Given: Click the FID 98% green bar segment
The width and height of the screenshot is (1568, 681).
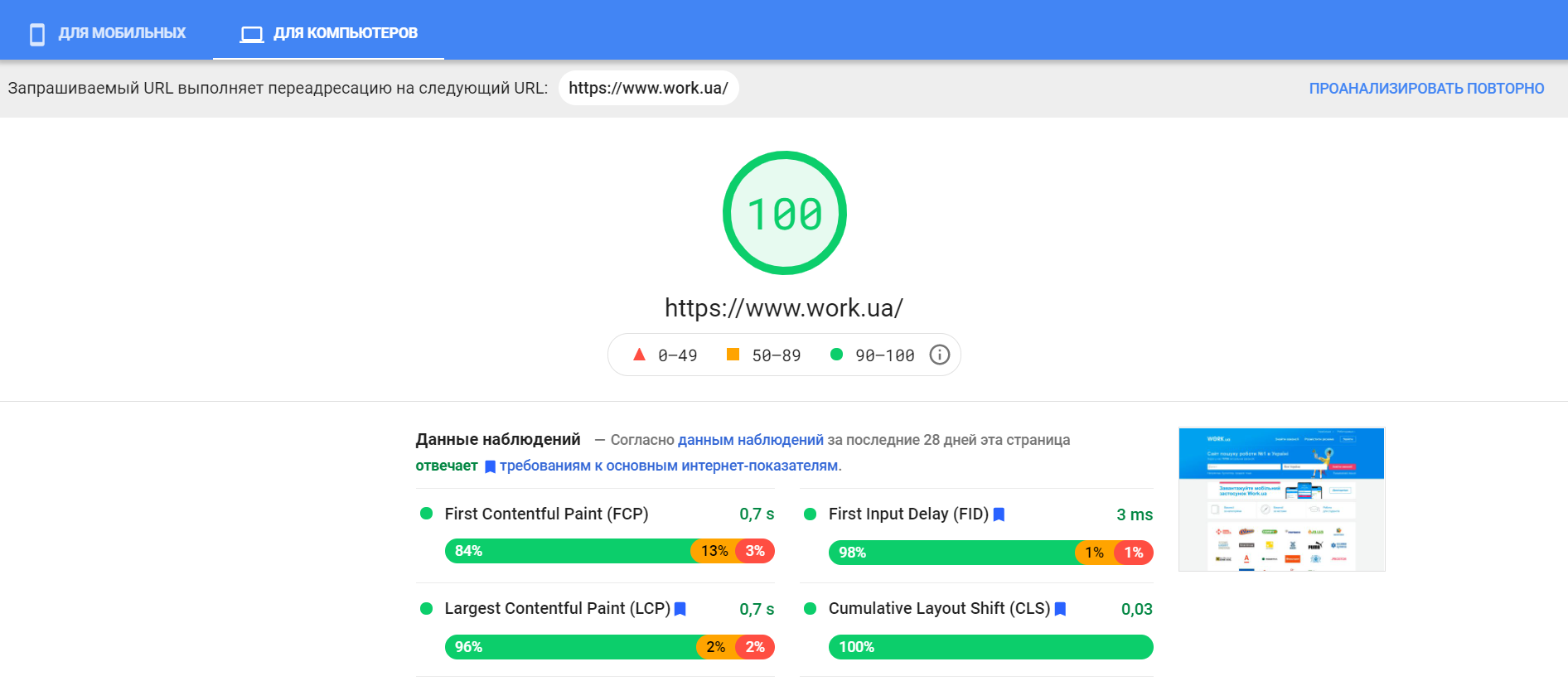Looking at the screenshot, I should pos(951,553).
